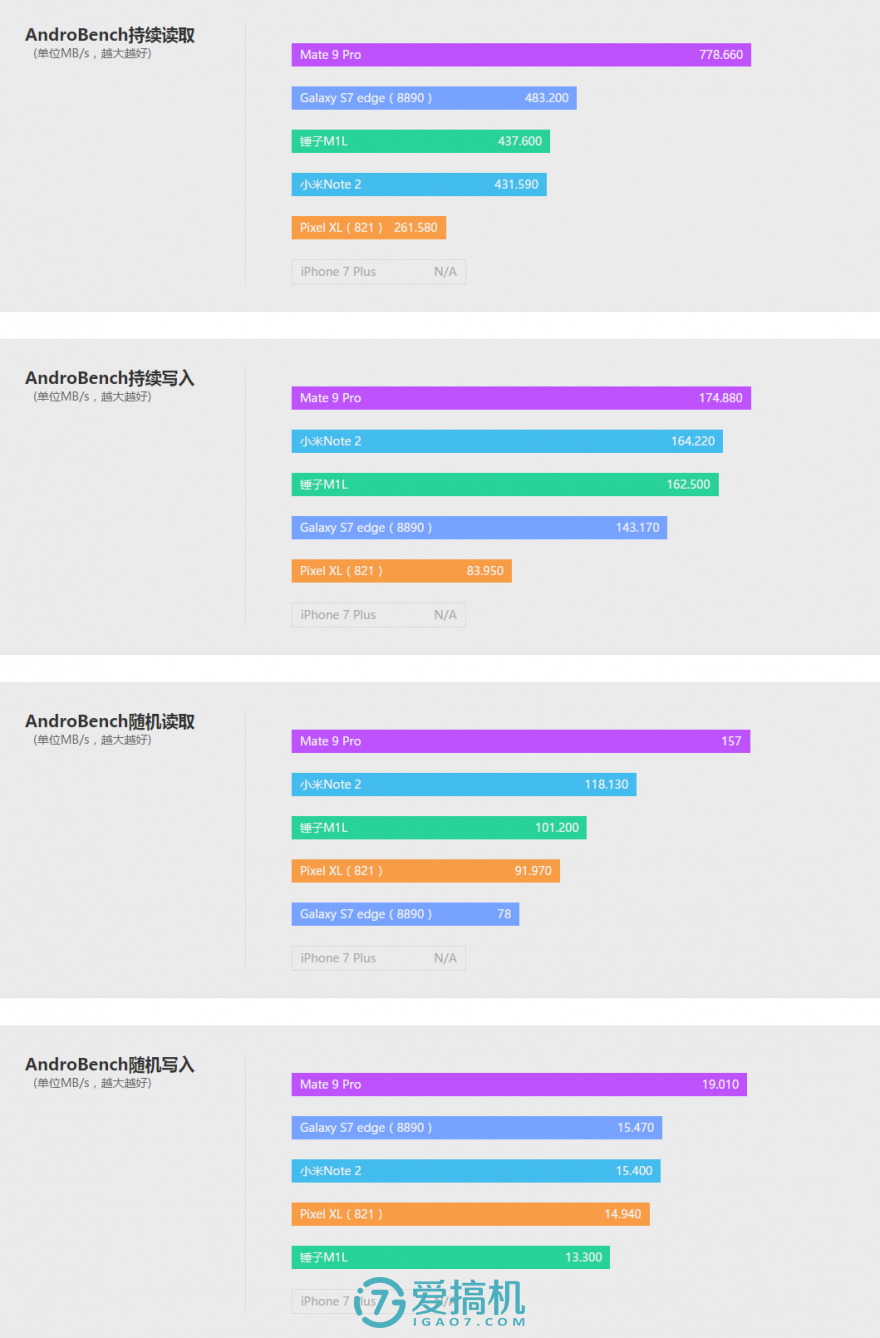Click the AndroBench持续写入 chart title
Viewport: 880px width, 1338px height.
[x=110, y=379]
